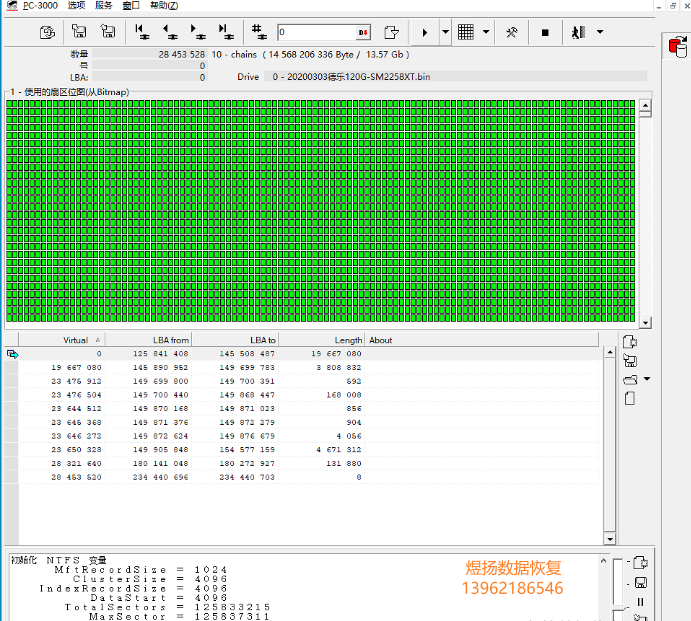Image resolution: width=691 pixels, height=621 pixels.
Task: Stop the running task with stop button
Action: pyautogui.click(x=545, y=32)
